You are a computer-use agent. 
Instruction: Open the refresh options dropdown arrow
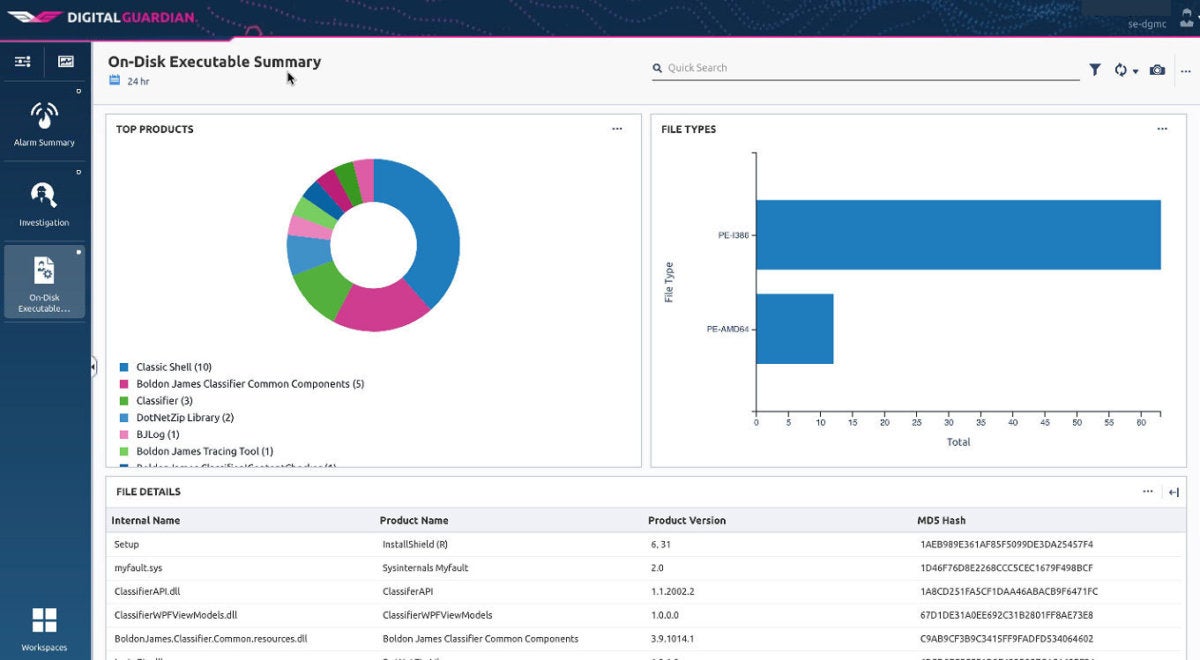tap(1135, 71)
